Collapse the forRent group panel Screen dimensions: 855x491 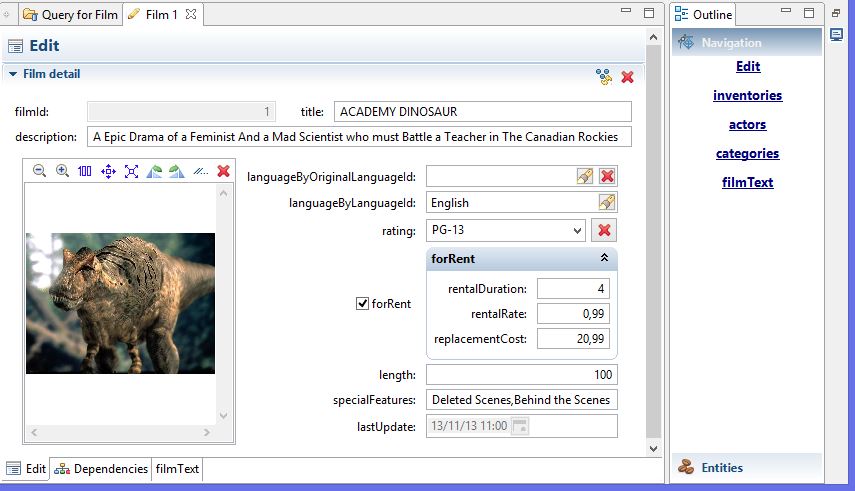tap(604, 258)
